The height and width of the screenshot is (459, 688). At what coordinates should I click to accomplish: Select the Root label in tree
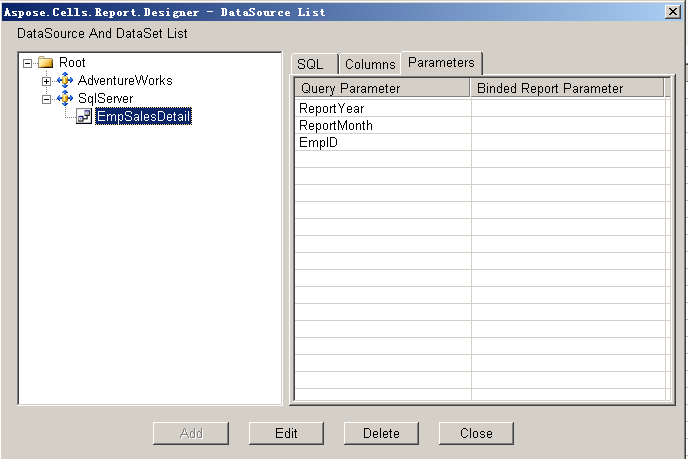point(72,63)
